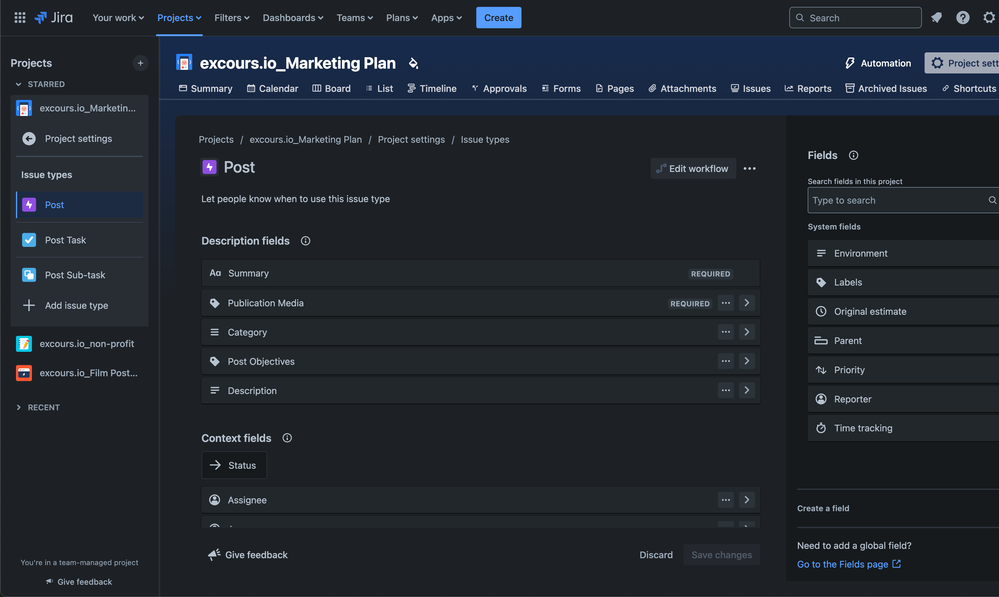Open notifications bell icon
Screen dimensions: 999x597
click(936, 18)
